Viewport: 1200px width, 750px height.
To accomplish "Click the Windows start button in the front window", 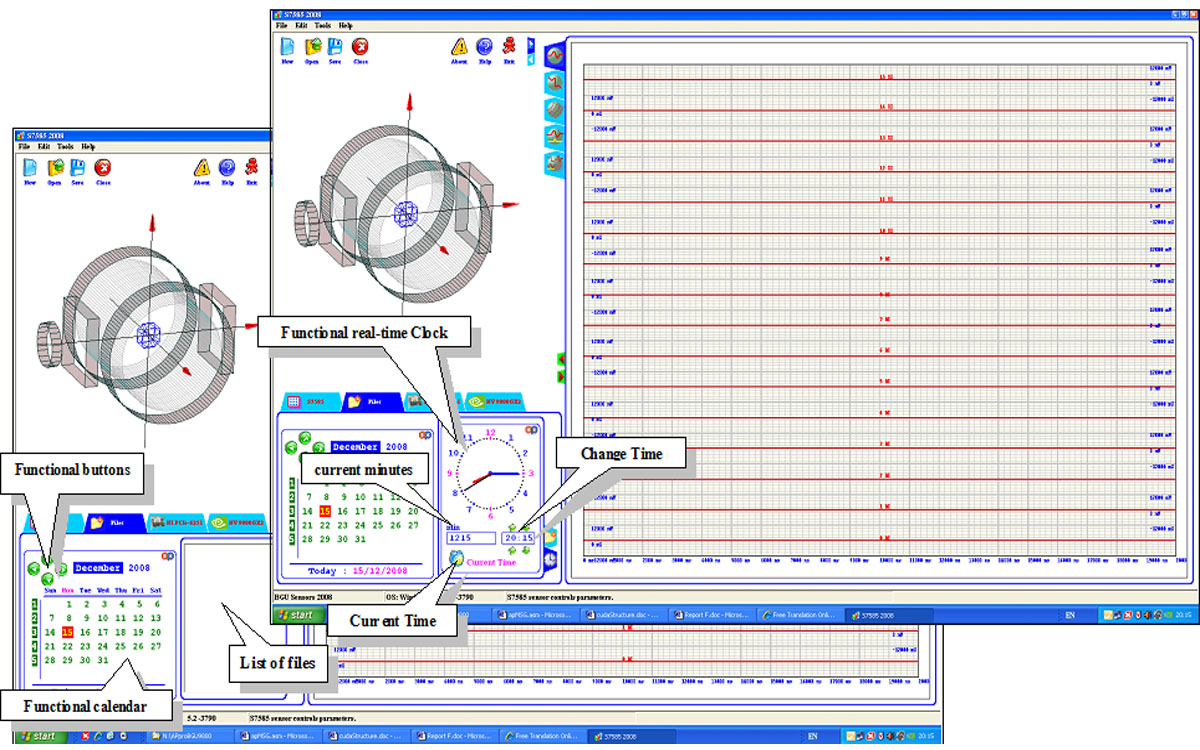I will coord(296,615).
